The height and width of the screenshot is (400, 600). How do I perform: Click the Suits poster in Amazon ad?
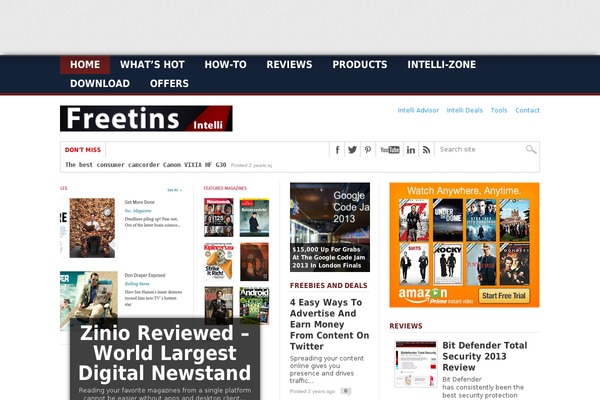coord(414,264)
